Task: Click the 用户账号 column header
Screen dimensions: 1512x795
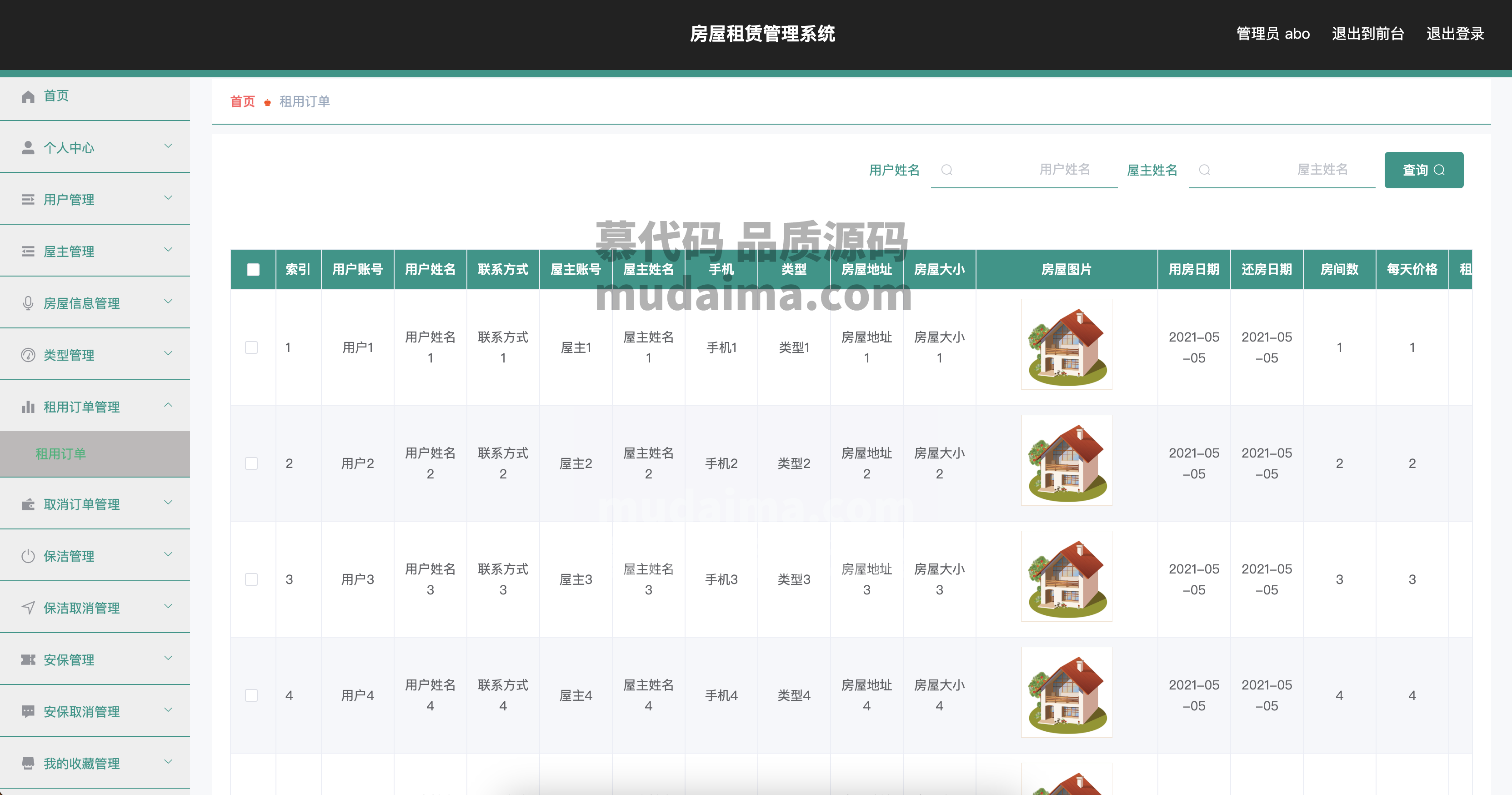Action: pos(357,270)
